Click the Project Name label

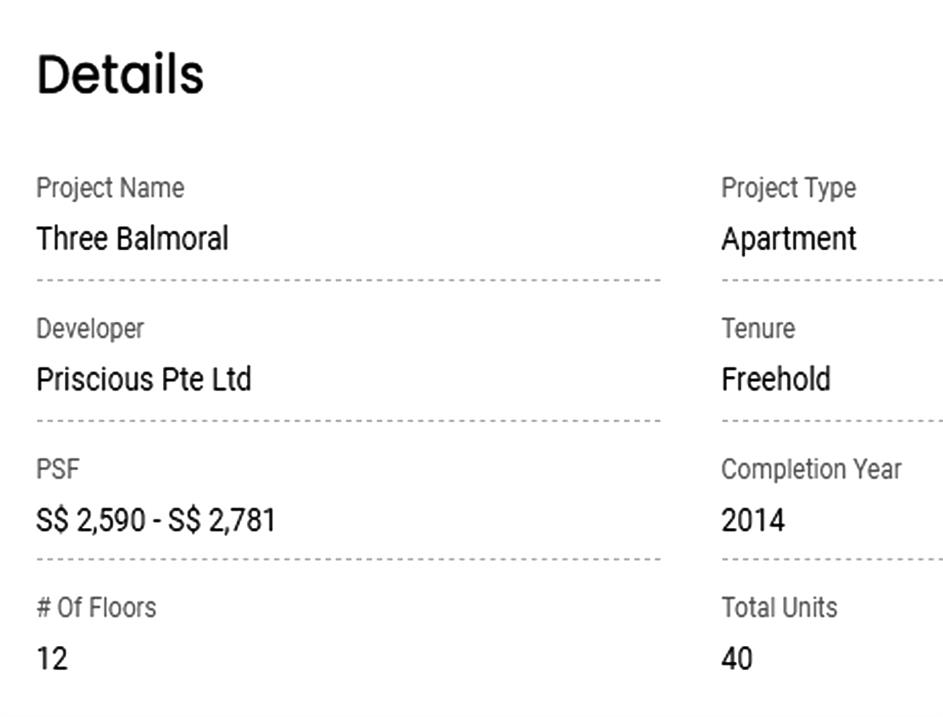110,188
